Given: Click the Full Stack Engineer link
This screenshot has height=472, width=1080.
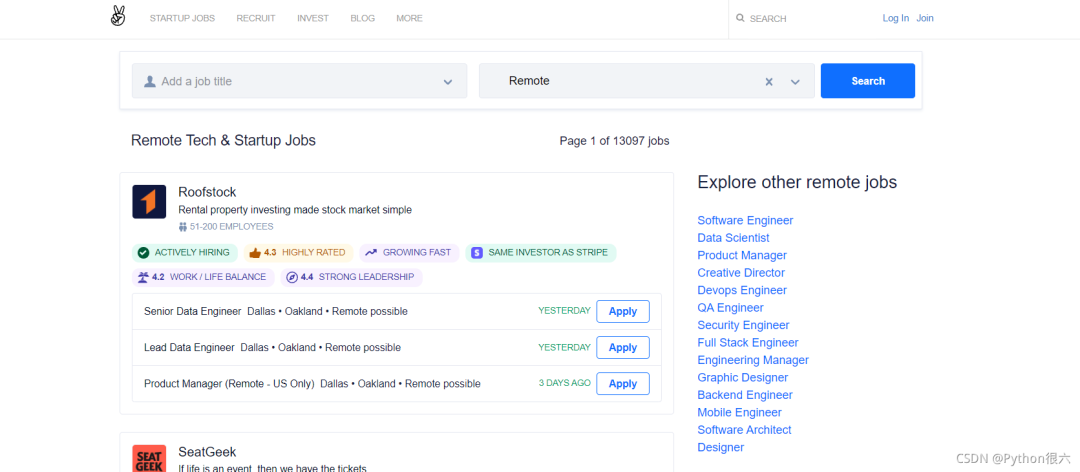Looking at the screenshot, I should click(748, 342).
